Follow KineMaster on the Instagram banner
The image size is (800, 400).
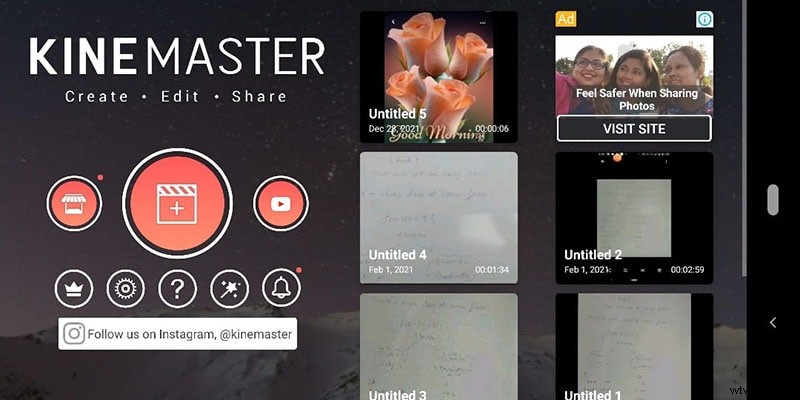pos(178,334)
